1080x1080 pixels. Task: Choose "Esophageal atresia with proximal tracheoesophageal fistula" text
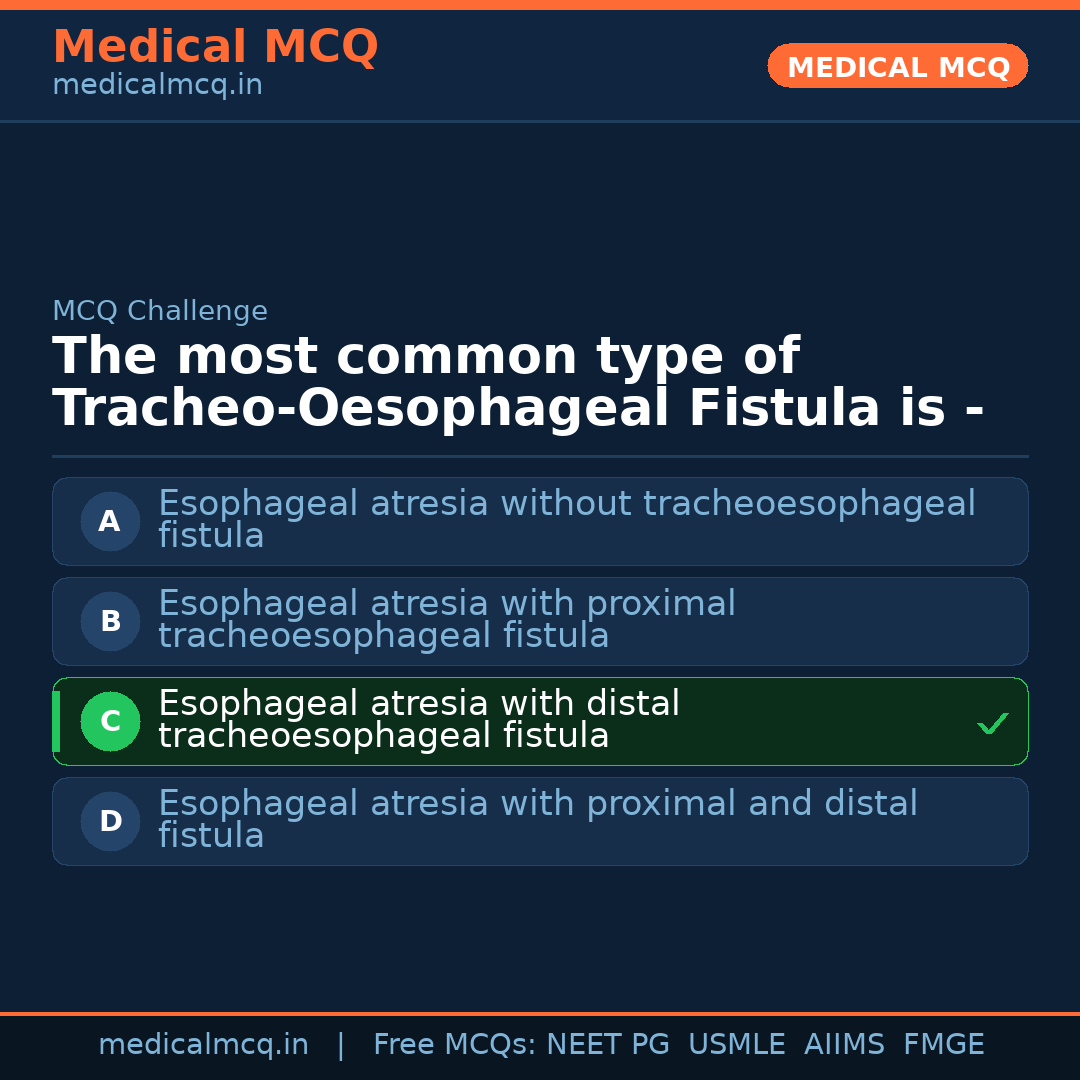(x=446, y=619)
